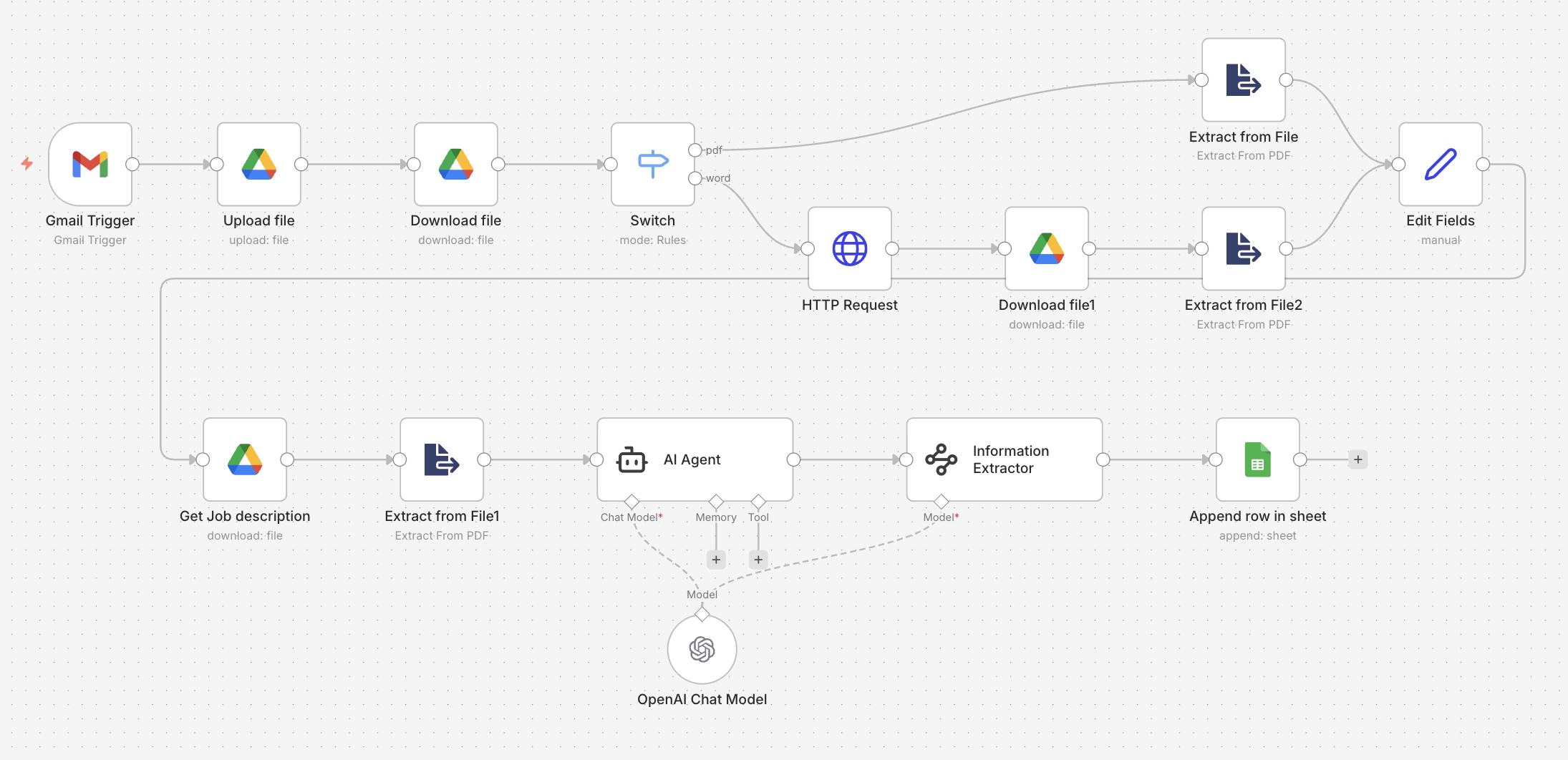The image size is (1568, 760).
Task: Open the AI Agent robot node
Action: (x=695, y=459)
